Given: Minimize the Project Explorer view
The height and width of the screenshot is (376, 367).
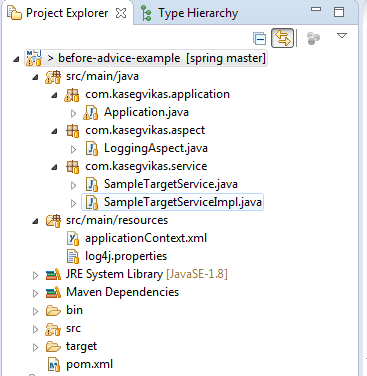Looking at the screenshot, I should coord(316,9).
